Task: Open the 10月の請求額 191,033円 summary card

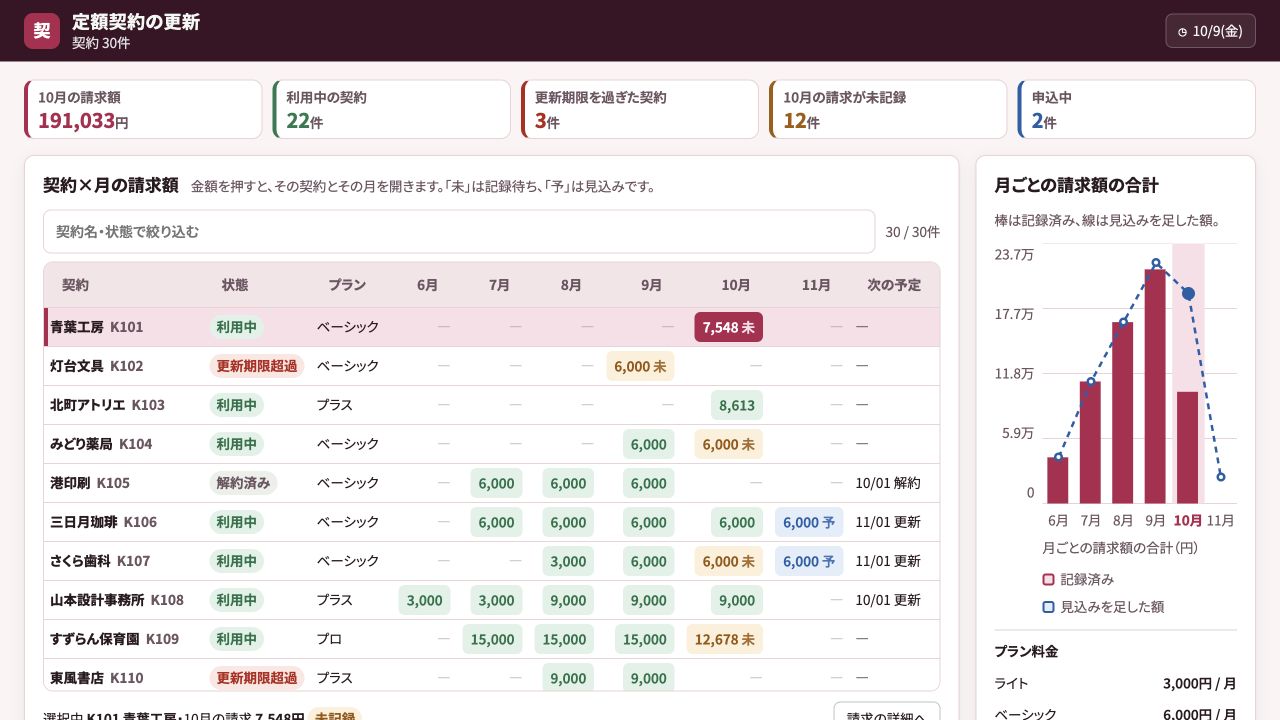Action: click(x=143, y=110)
